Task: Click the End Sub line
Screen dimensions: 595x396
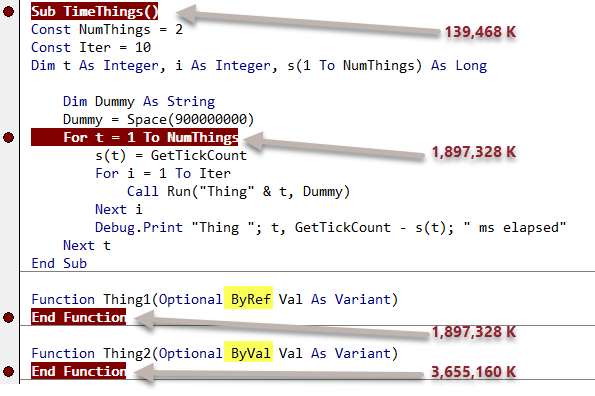Action: pos(59,263)
